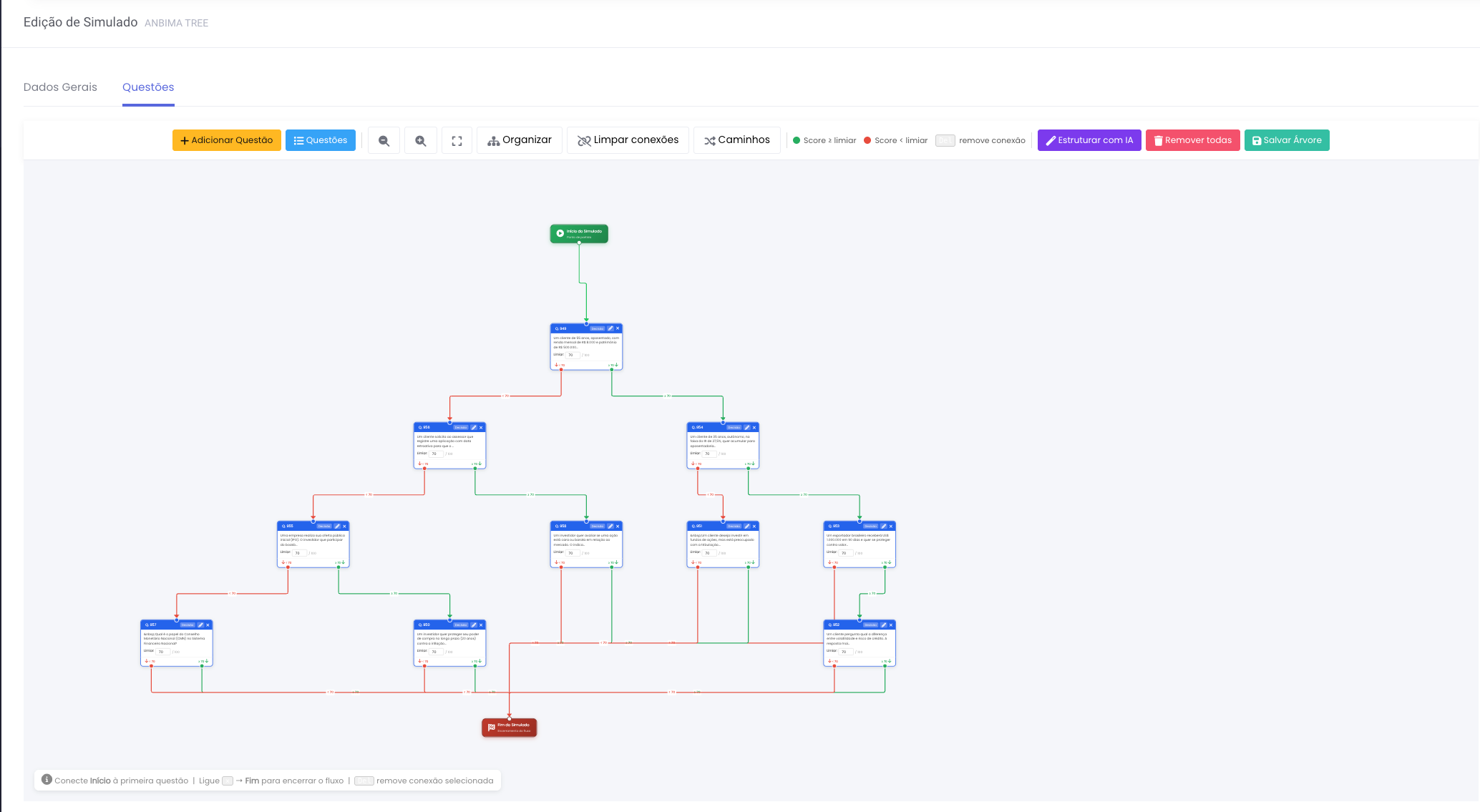This screenshot has height=812, width=1480.
Task: Click the limiar input field on question 949
Action: tap(573, 355)
